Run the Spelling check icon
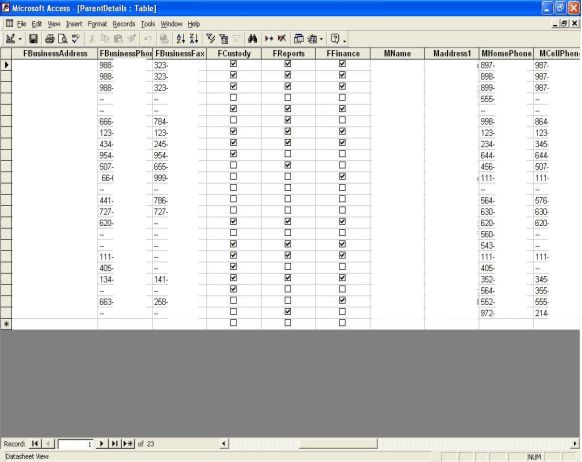This screenshot has height=462, width=582. pos(76,39)
